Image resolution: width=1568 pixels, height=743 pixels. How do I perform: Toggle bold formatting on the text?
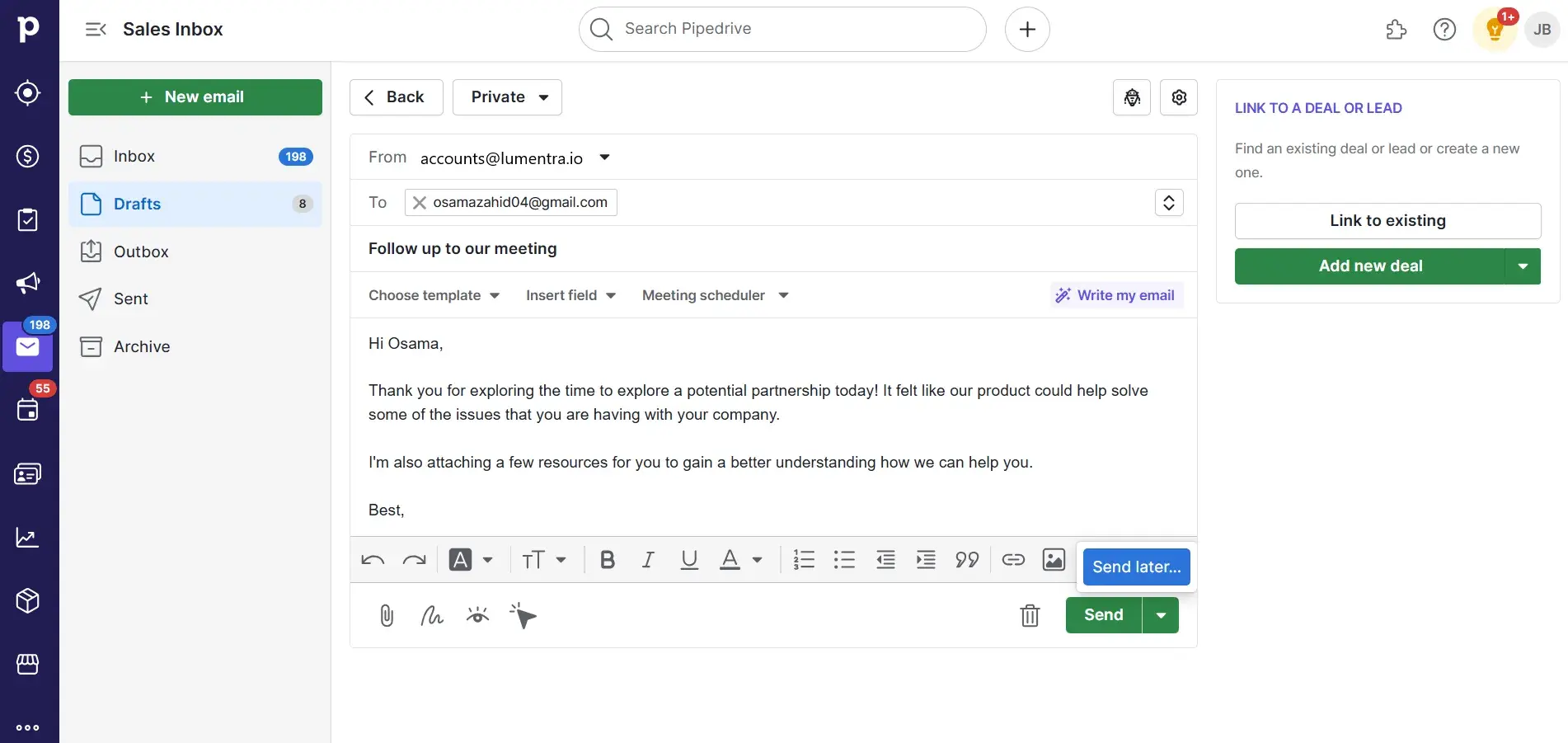pyautogui.click(x=607, y=560)
